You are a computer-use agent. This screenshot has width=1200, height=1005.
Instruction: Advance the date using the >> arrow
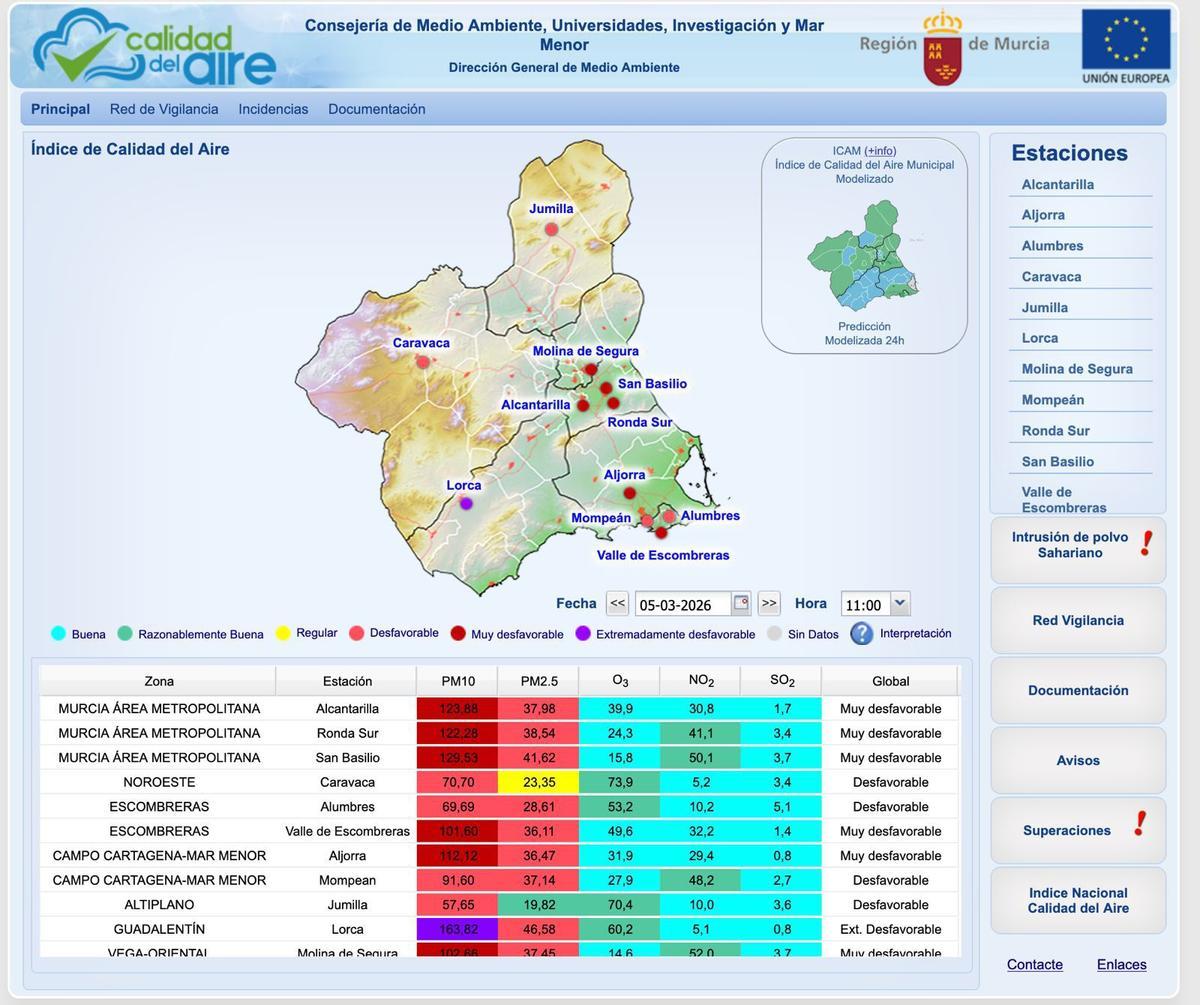pos(768,603)
